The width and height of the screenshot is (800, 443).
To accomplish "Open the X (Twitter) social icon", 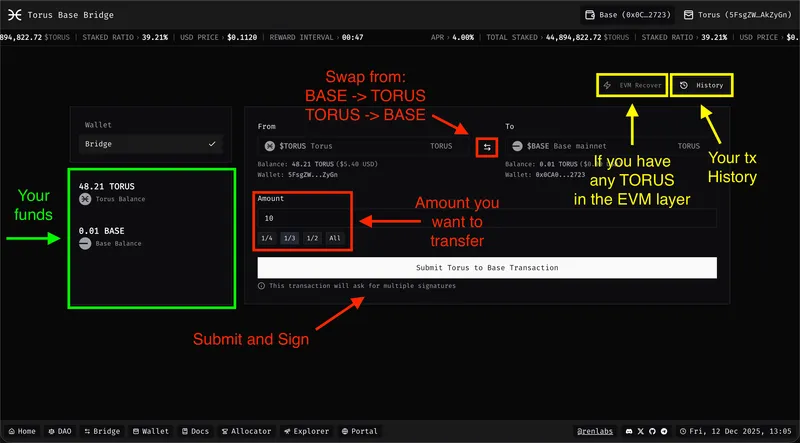I will pyautogui.click(x=638, y=431).
